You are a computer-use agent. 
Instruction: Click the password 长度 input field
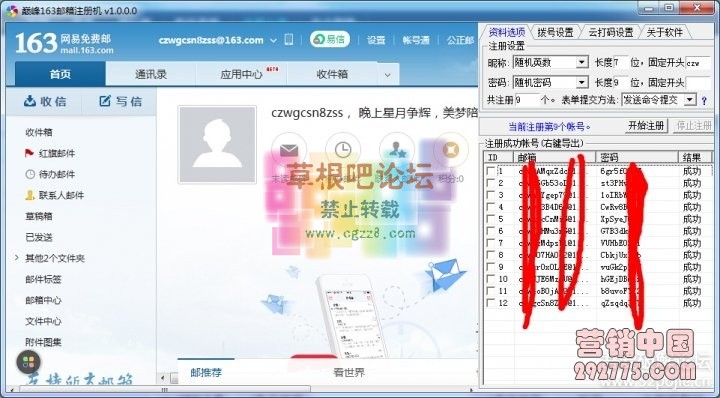[621, 83]
